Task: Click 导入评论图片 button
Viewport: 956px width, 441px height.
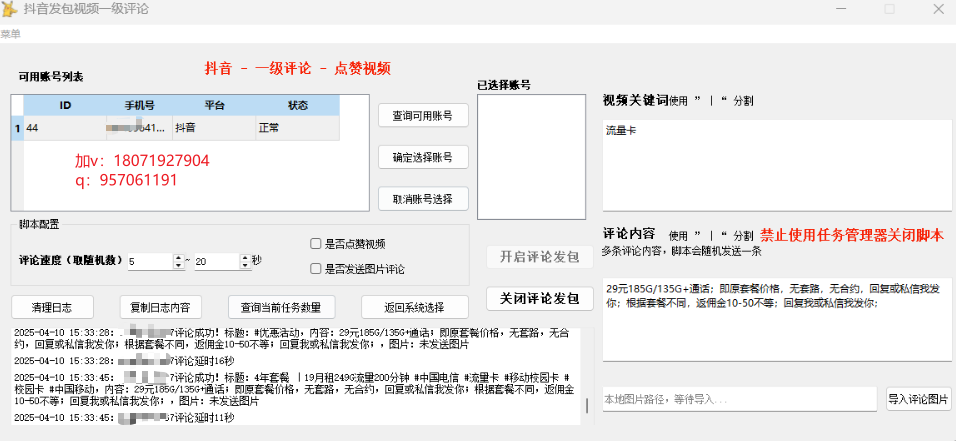Action: coord(919,399)
